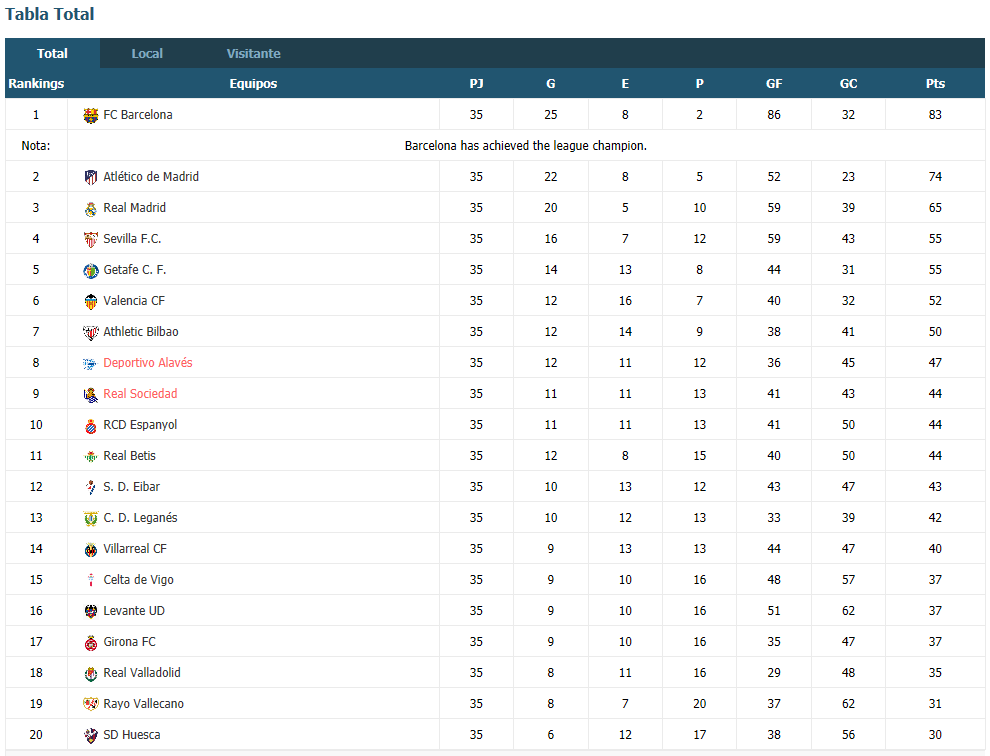Click the 'Barcelona has achieved the league champion.' note
This screenshot has height=756, width=990.
click(x=526, y=145)
